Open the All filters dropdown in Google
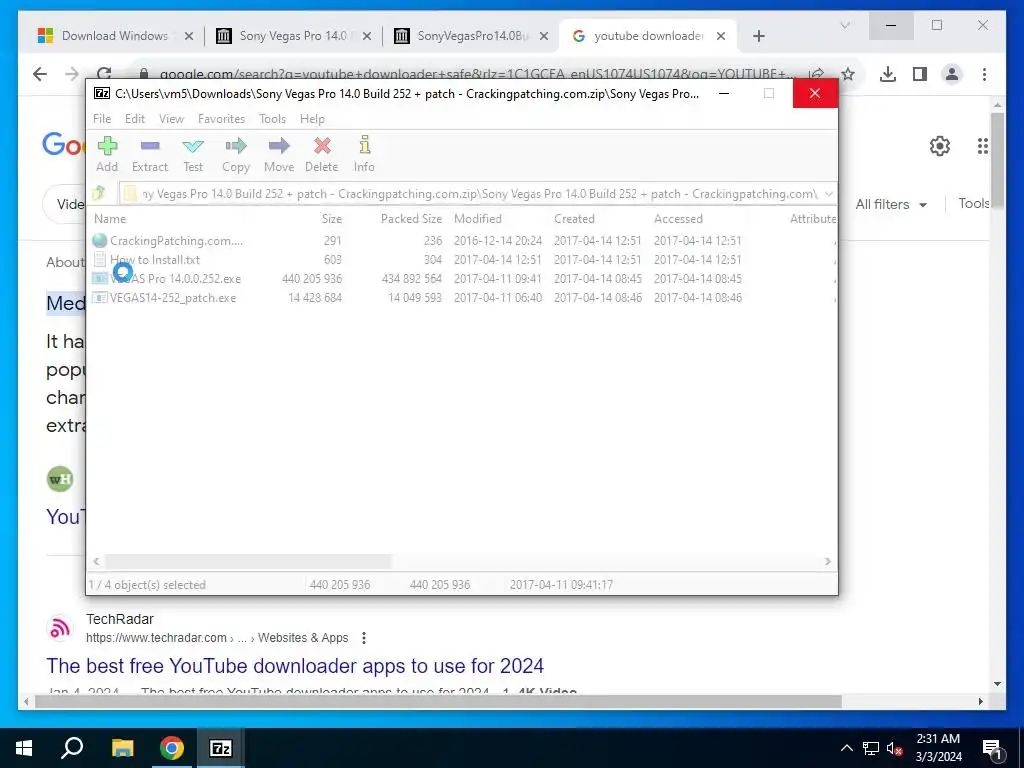This screenshot has height=768, width=1024. click(x=891, y=204)
